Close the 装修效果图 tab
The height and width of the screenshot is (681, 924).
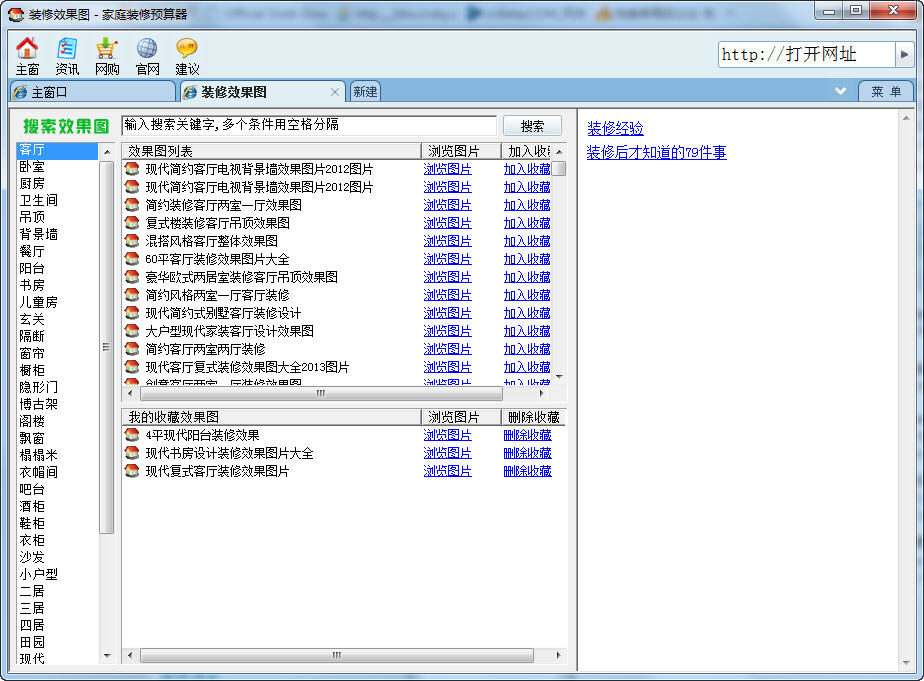click(335, 92)
